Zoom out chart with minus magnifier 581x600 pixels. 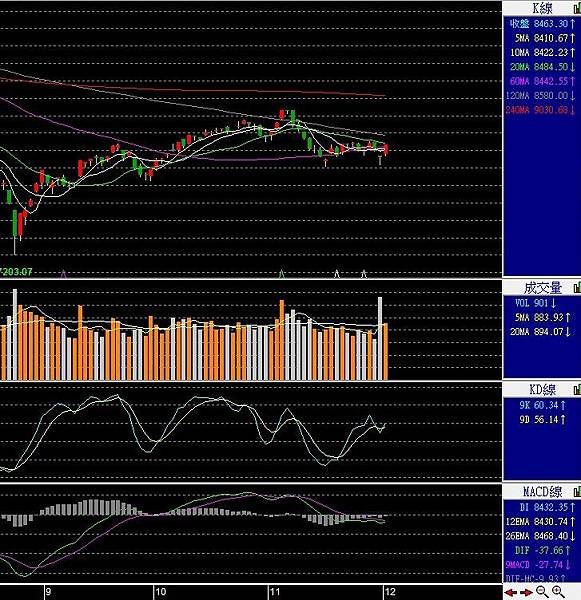[542, 592]
